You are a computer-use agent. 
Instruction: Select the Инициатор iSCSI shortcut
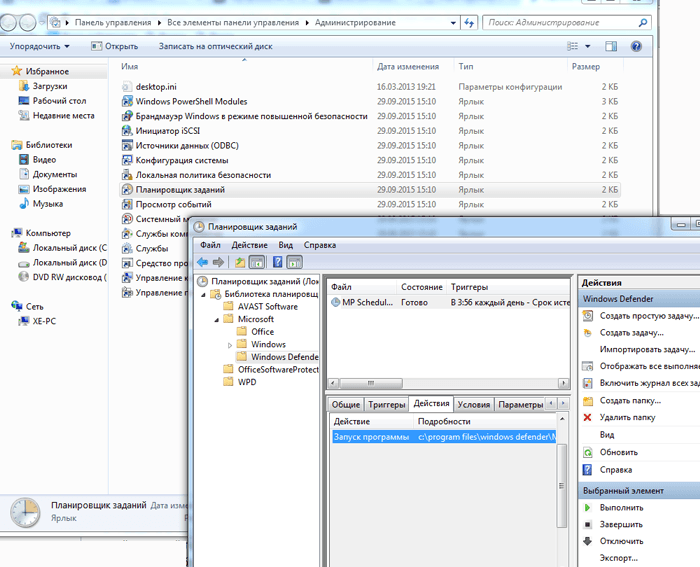coord(167,131)
